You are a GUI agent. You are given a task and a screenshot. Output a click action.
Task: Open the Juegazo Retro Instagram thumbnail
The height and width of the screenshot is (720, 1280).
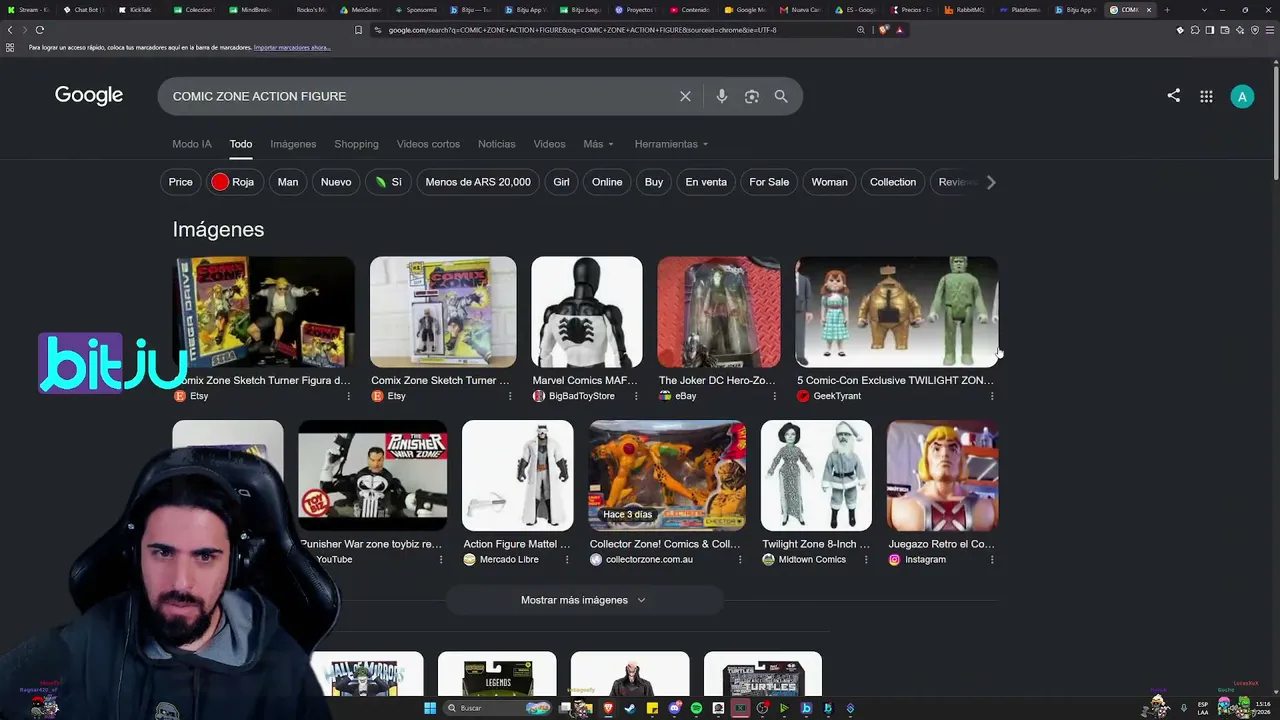pyautogui.click(x=942, y=476)
